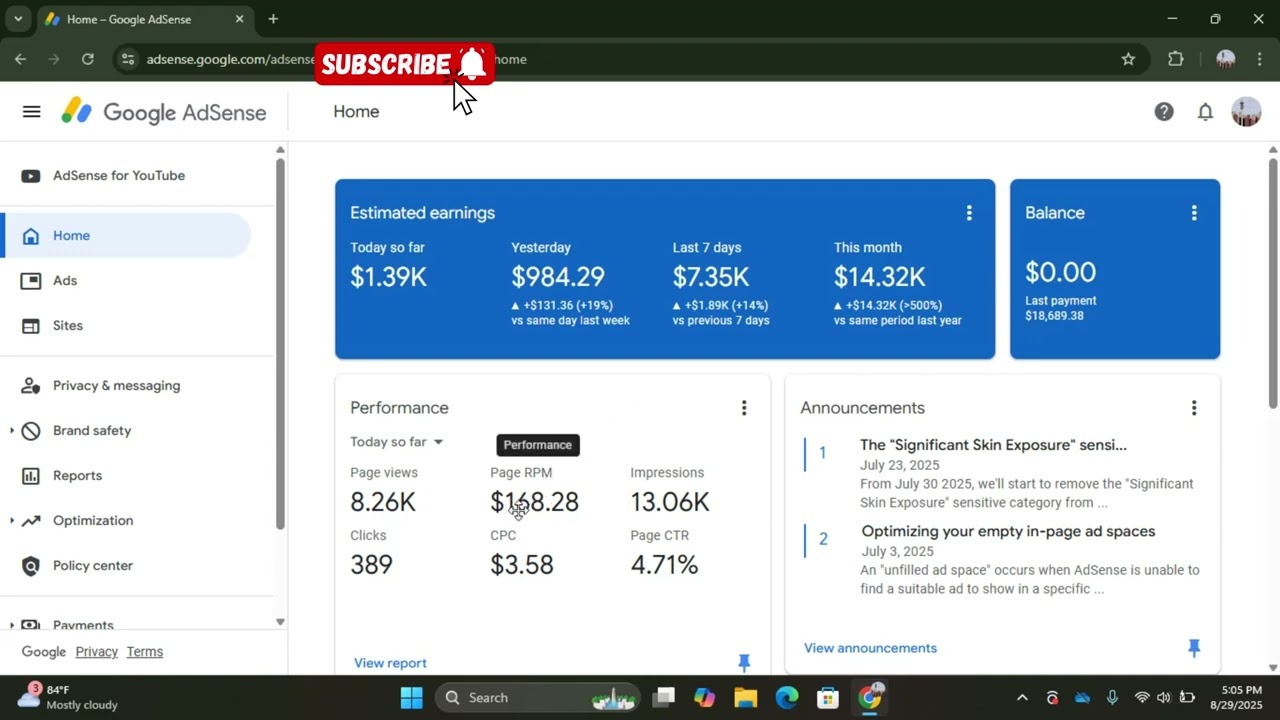Screen dimensions: 1280x720
Task: Open the Privacy footer link
Action: pos(96,652)
